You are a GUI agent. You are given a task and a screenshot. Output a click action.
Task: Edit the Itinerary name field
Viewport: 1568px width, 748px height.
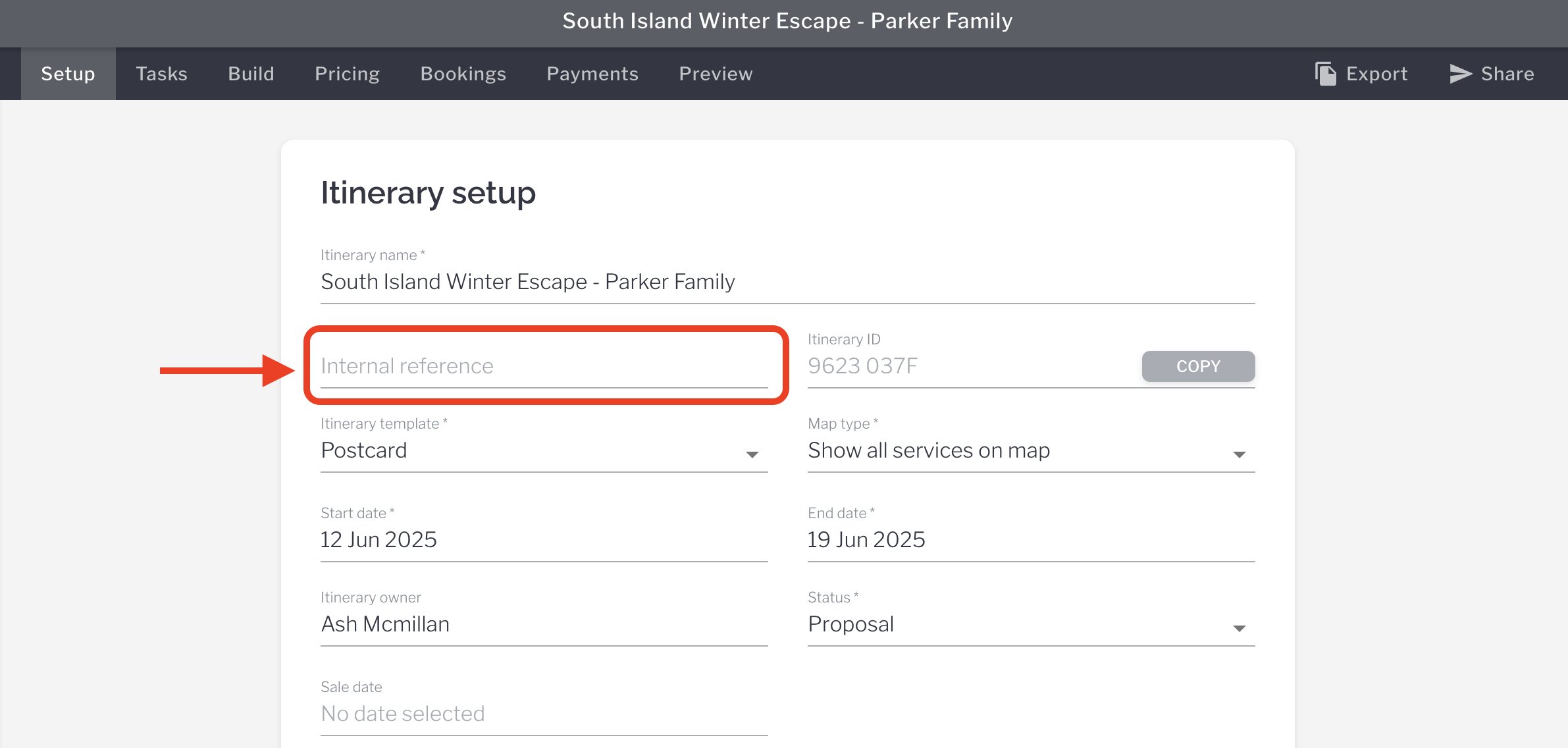[787, 282]
